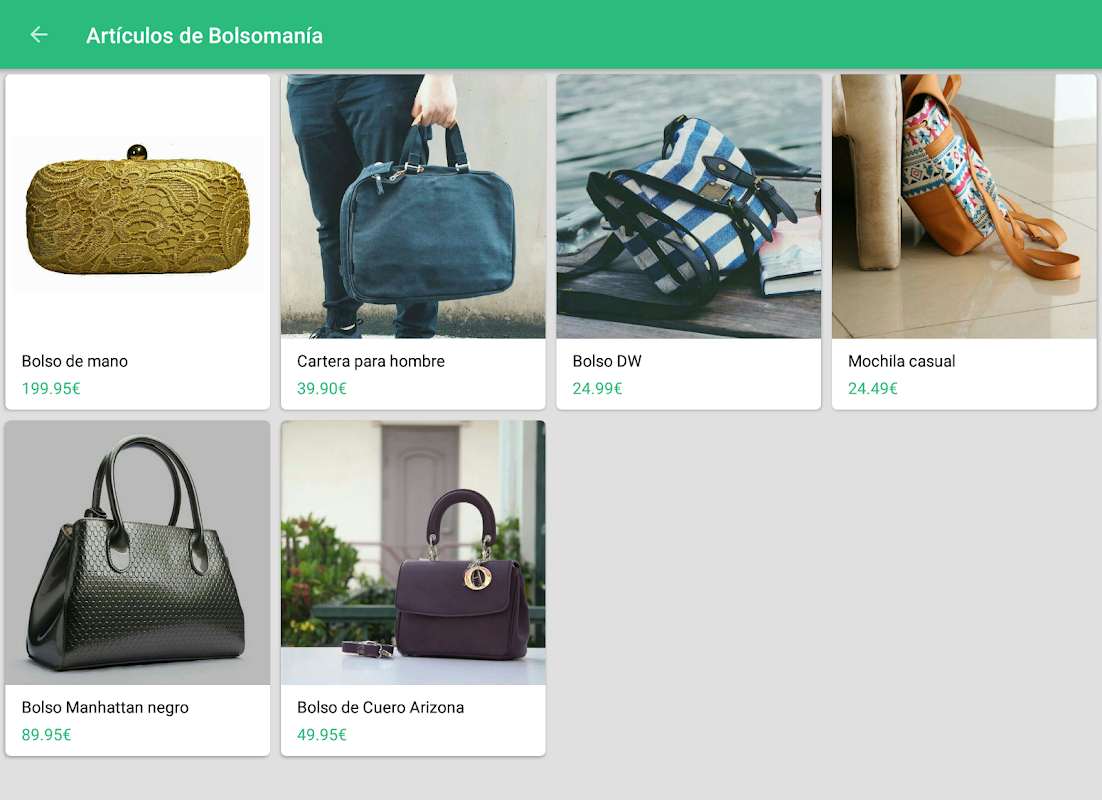Click the 199.95€ price
The image size is (1102, 800).
pyautogui.click(x=51, y=388)
